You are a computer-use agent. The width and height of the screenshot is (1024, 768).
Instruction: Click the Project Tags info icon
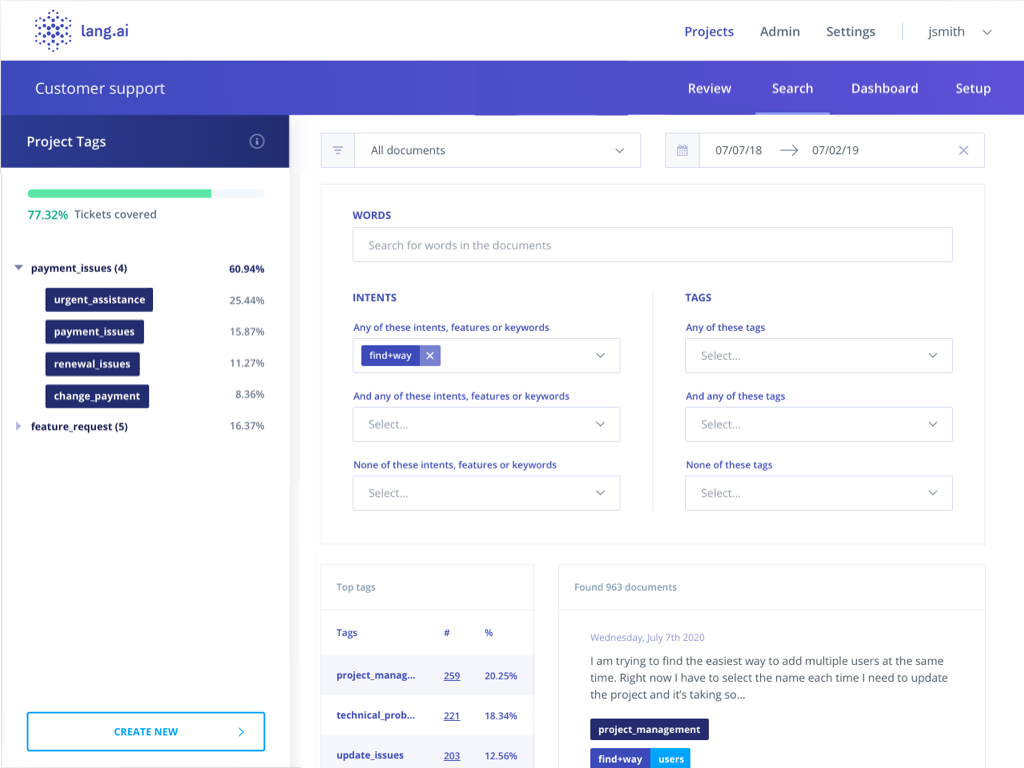(x=257, y=142)
